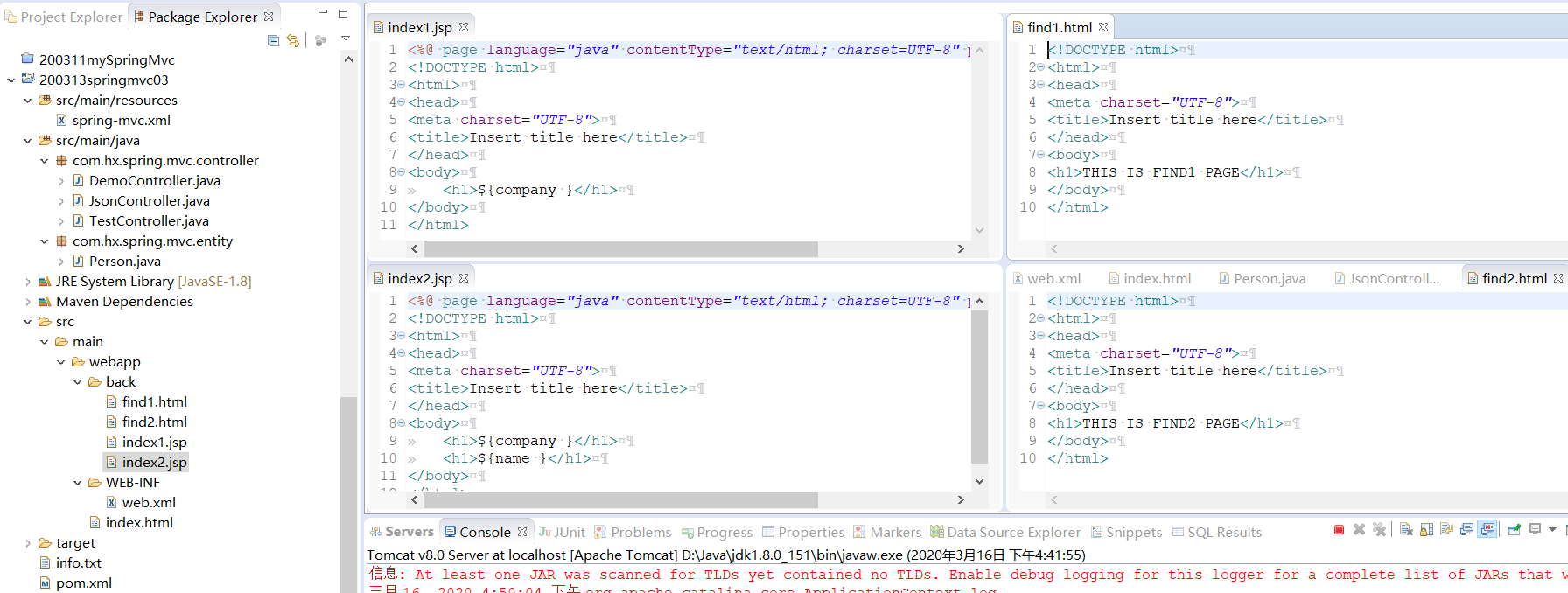Click the company expression line in index1.jsp
Image resolution: width=1568 pixels, height=593 pixels.
point(521,190)
